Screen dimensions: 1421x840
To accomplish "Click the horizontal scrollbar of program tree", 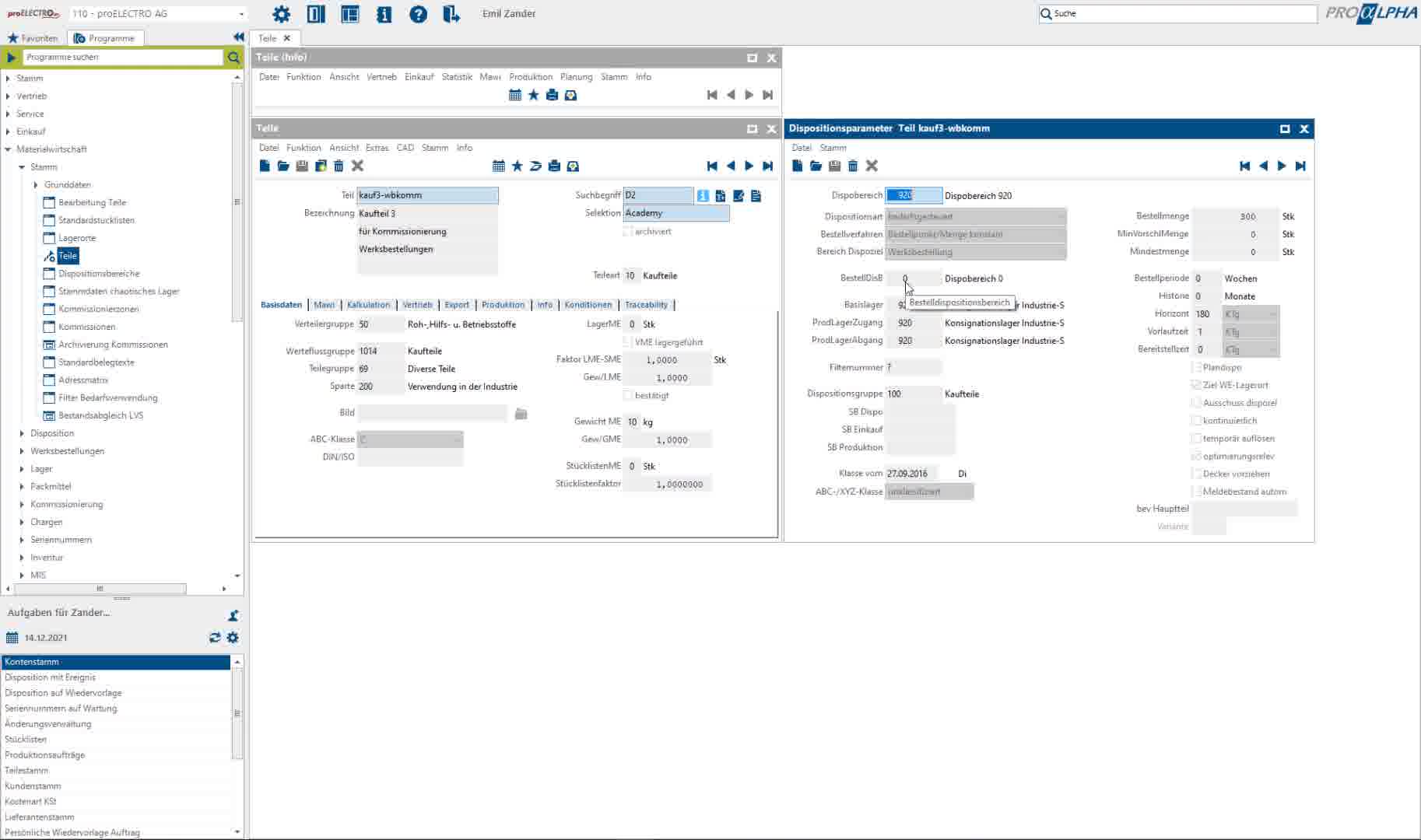I will [x=100, y=589].
